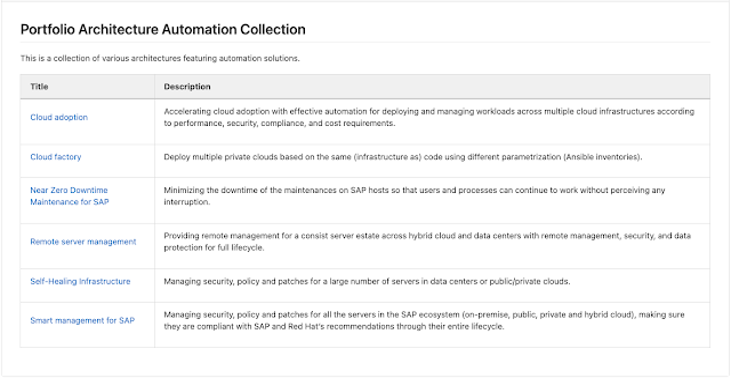The image size is (732, 378).
Task: Select the Portfolio Architecture Automation Collection heading
Action: [x=163, y=29]
